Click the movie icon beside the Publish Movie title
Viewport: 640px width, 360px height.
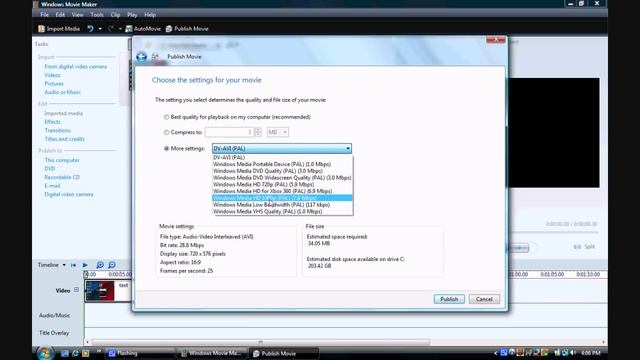pyautogui.click(x=155, y=57)
